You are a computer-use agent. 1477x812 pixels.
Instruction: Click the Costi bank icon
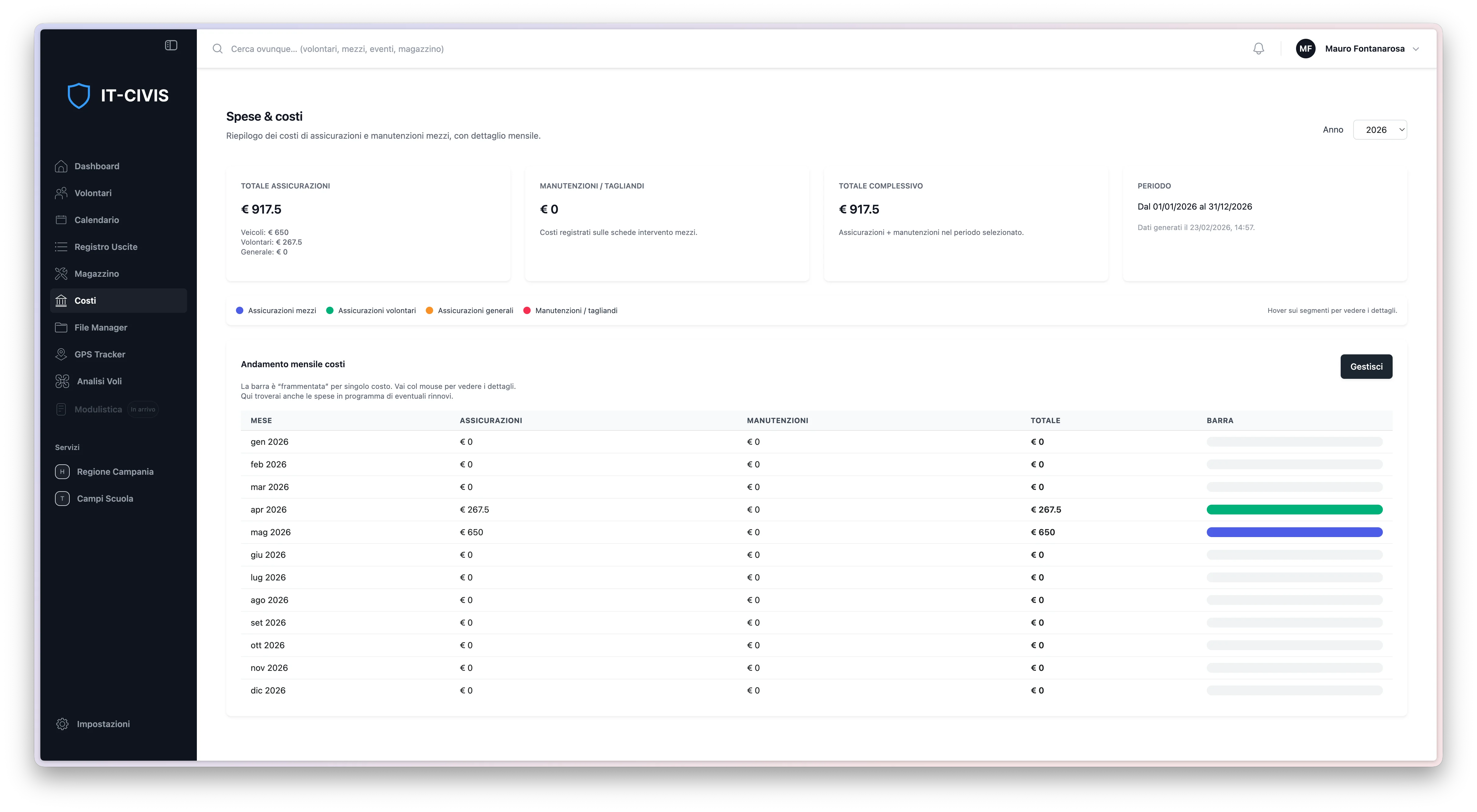pyautogui.click(x=61, y=301)
